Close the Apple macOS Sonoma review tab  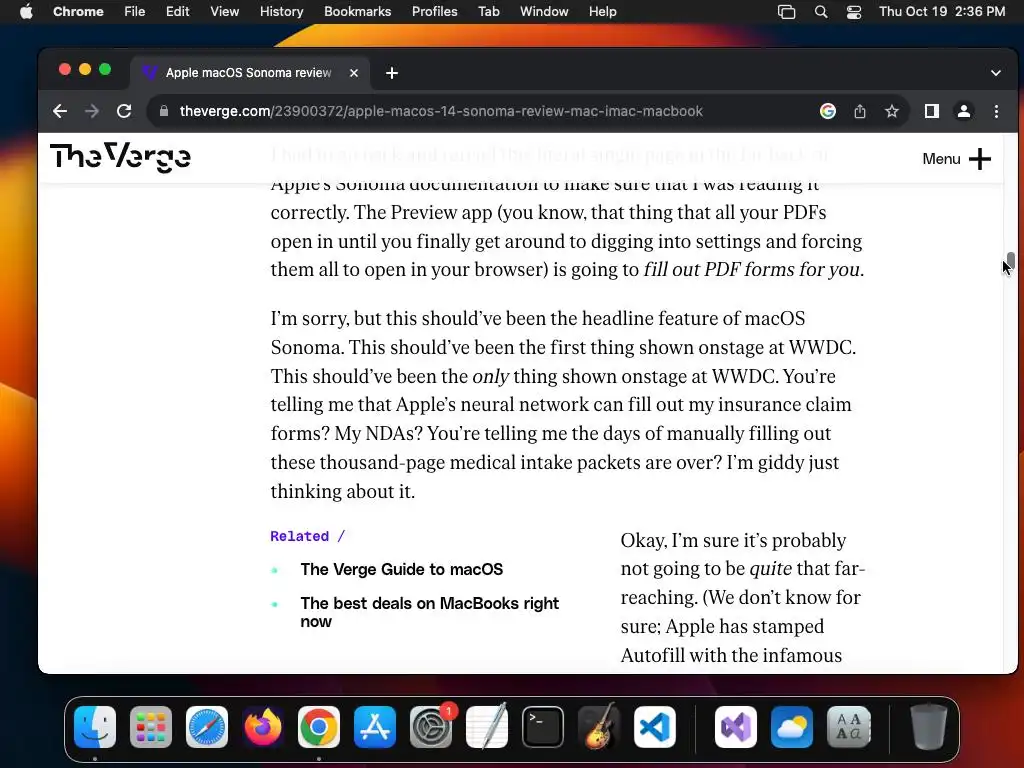coord(354,73)
